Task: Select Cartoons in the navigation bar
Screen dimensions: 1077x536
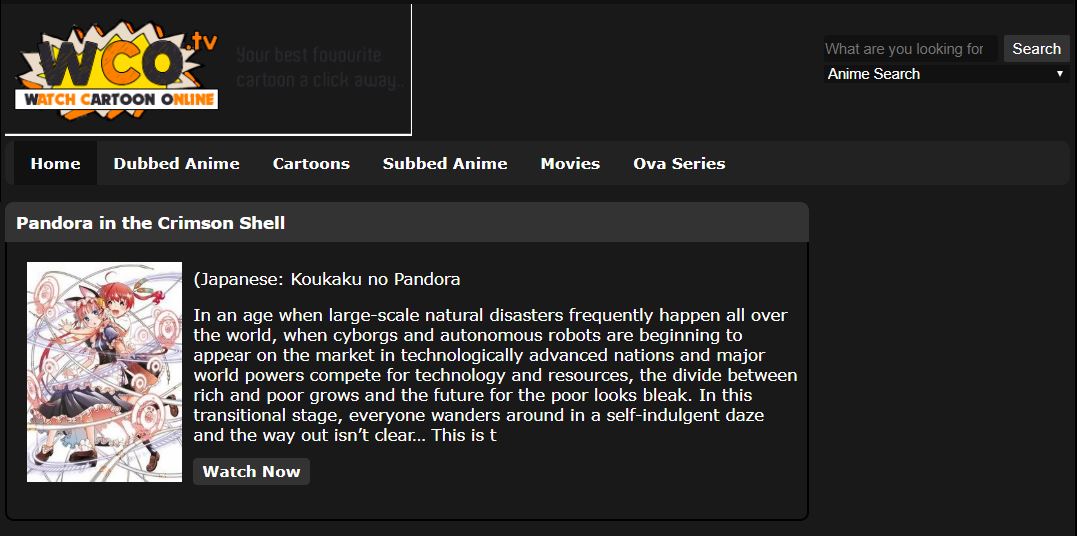Action: click(x=311, y=164)
